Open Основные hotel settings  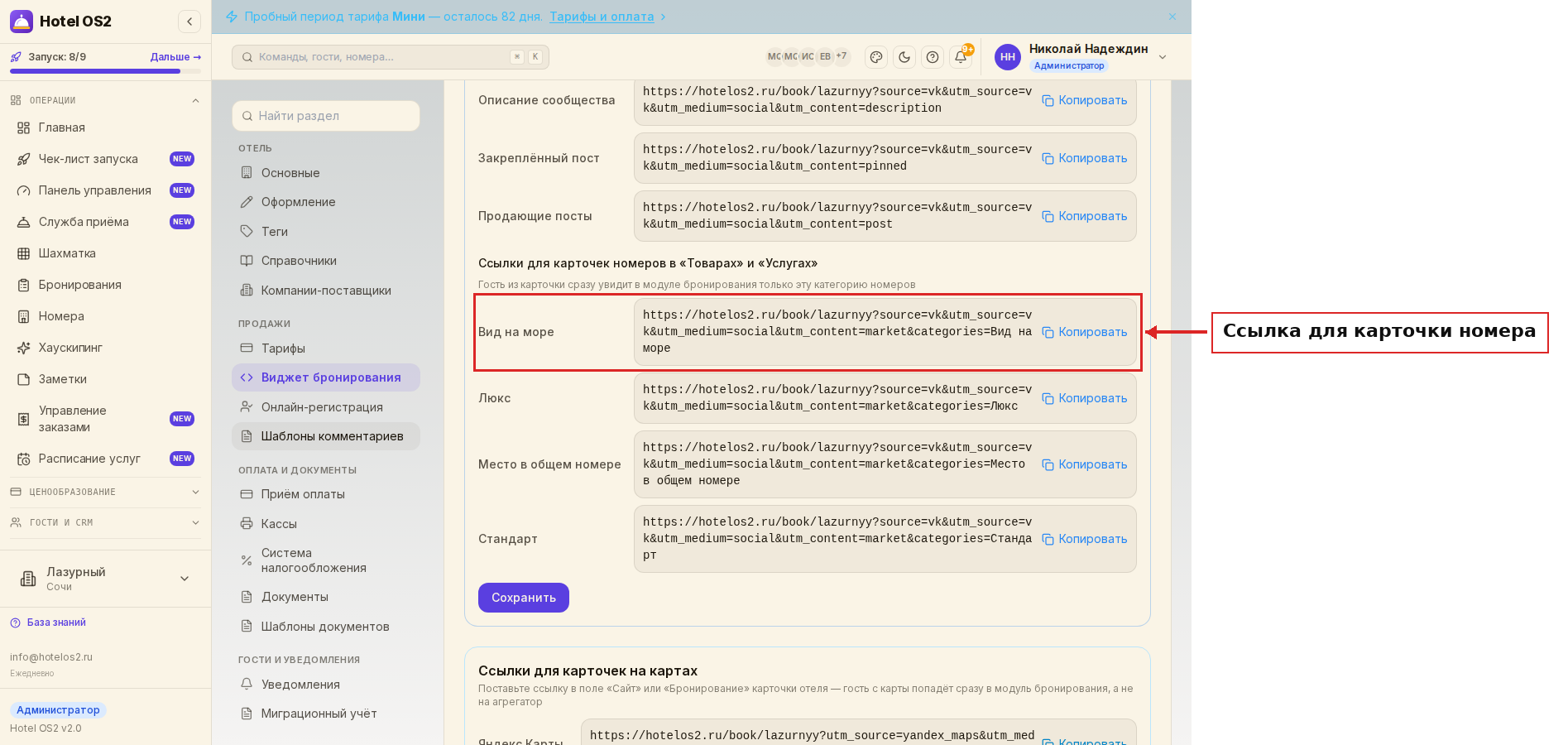pyautogui.click(x=326, y=173)
